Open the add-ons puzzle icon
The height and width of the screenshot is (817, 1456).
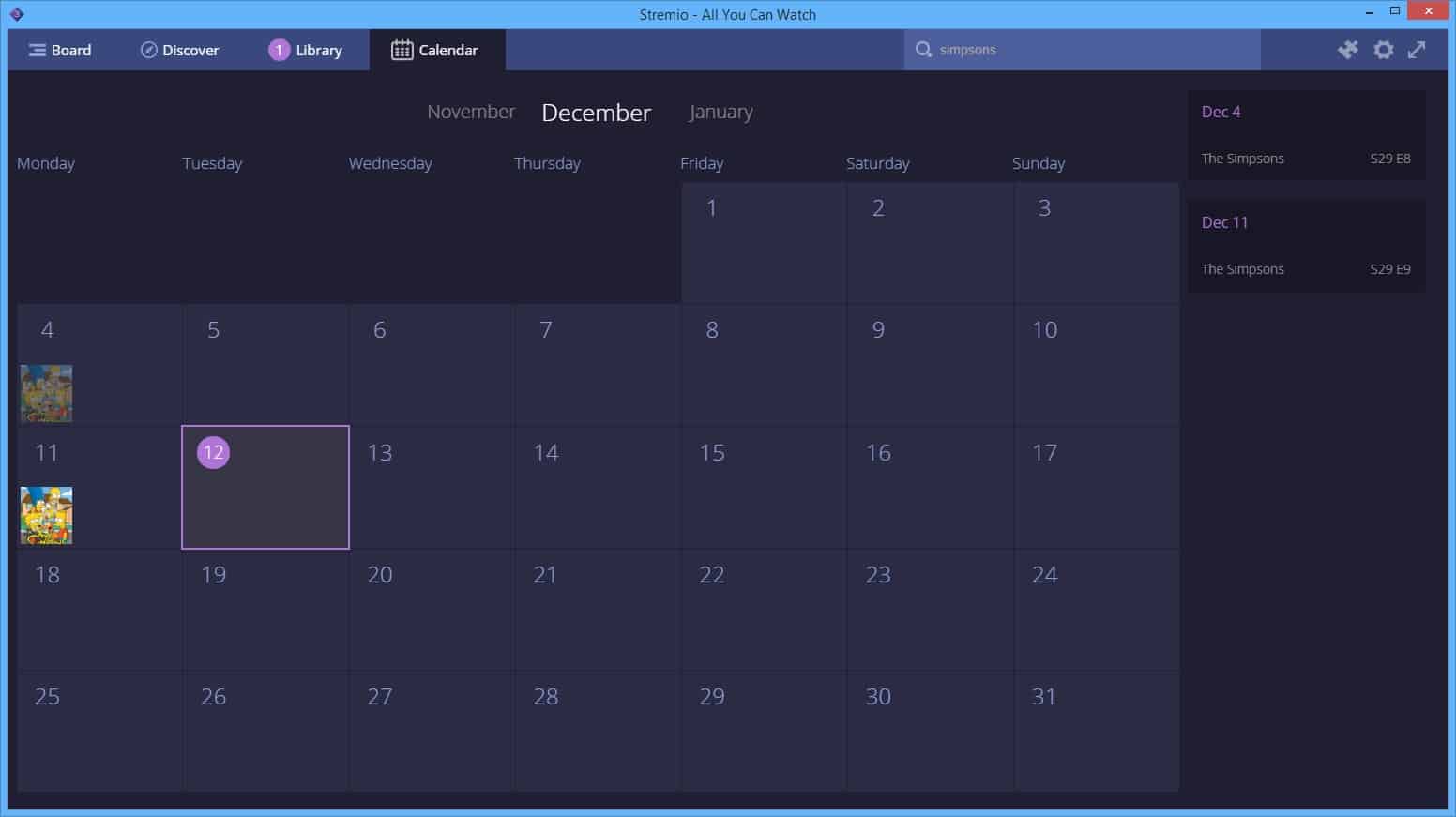click(x=1348, y=50)
